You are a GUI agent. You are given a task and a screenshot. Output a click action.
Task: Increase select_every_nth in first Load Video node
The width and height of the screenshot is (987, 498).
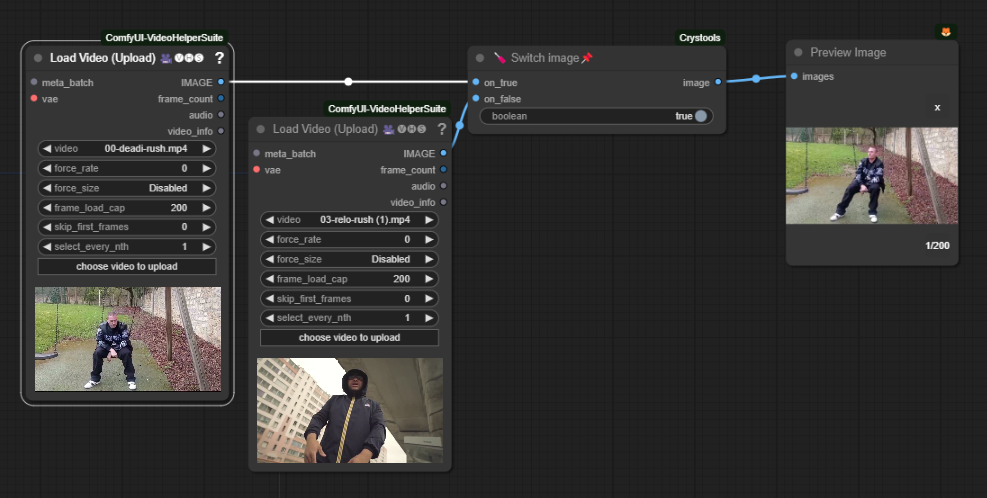(x=206, y=247)
